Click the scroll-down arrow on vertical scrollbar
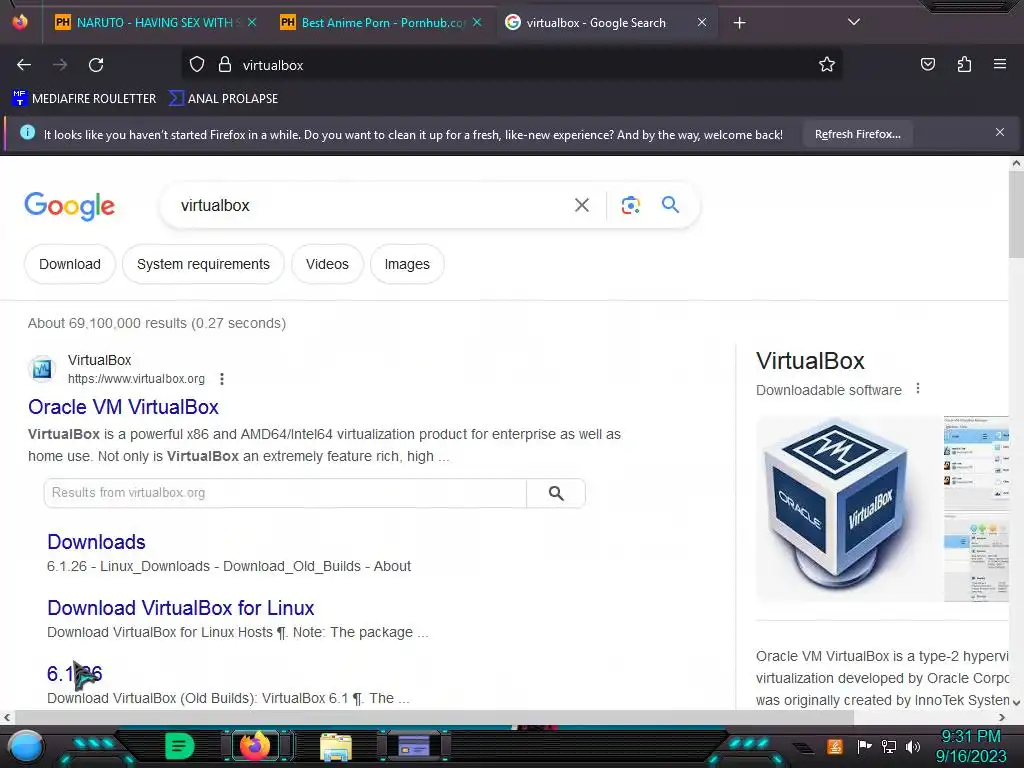This screenshot has height=768, width=1024. tap(1016, 703)
